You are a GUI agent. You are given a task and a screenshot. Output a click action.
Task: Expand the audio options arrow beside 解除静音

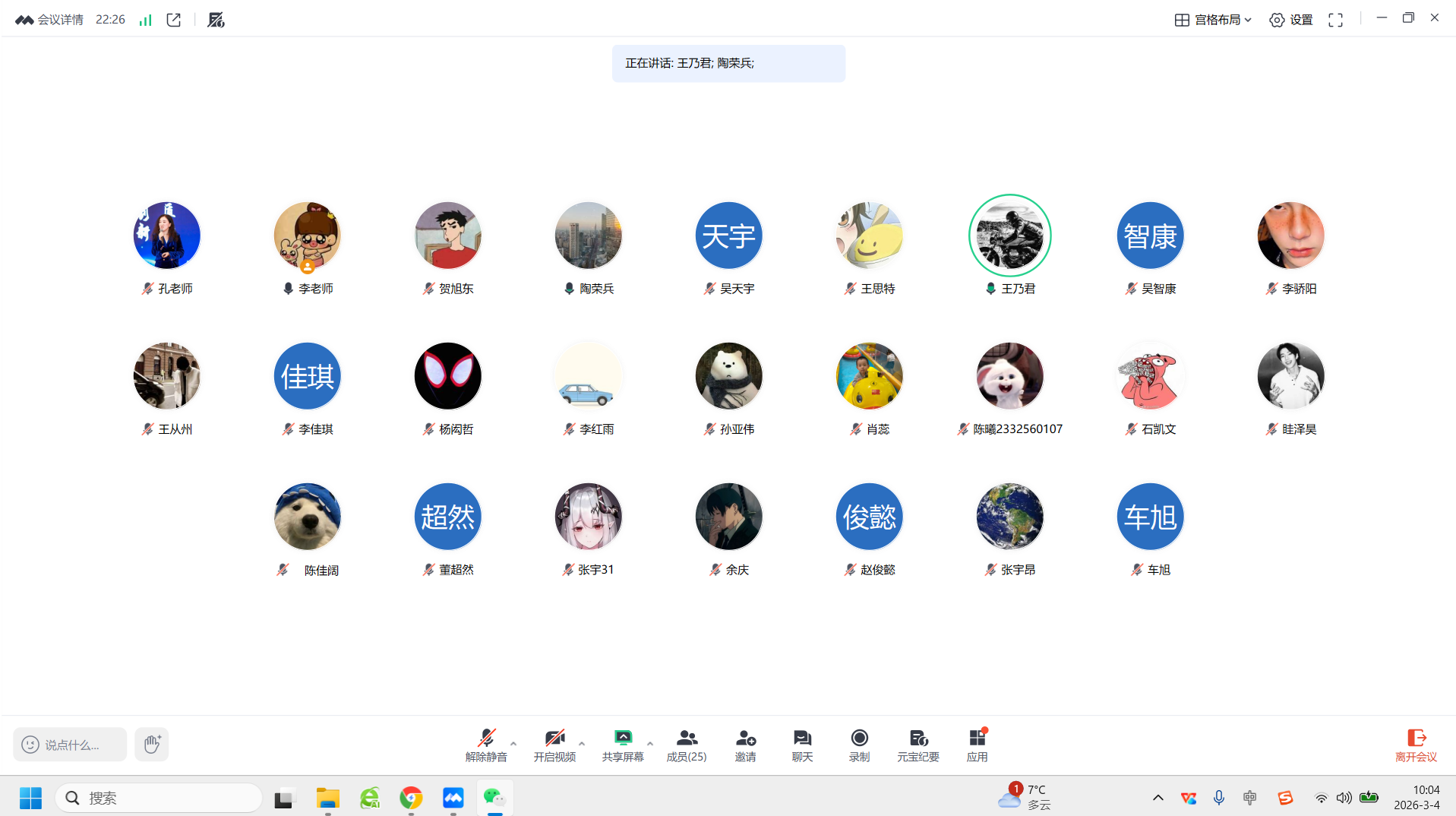click(x=513, y=744)
